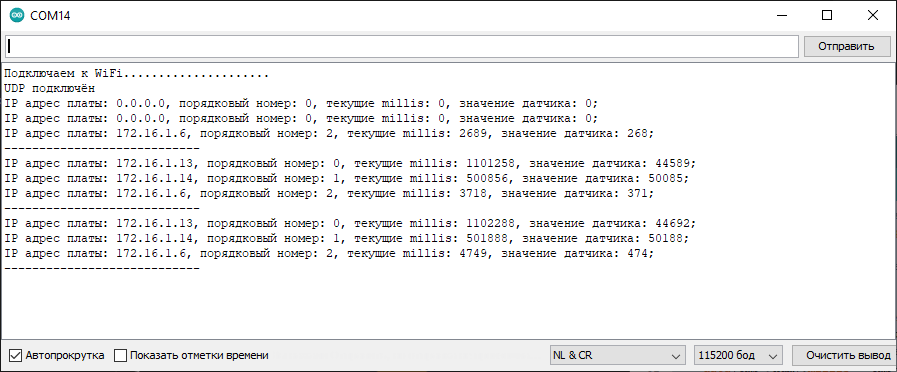Minimize the COM14 window
Image resolution: width=897 pixels, height=372 pixels.
[x=781, y=15]
